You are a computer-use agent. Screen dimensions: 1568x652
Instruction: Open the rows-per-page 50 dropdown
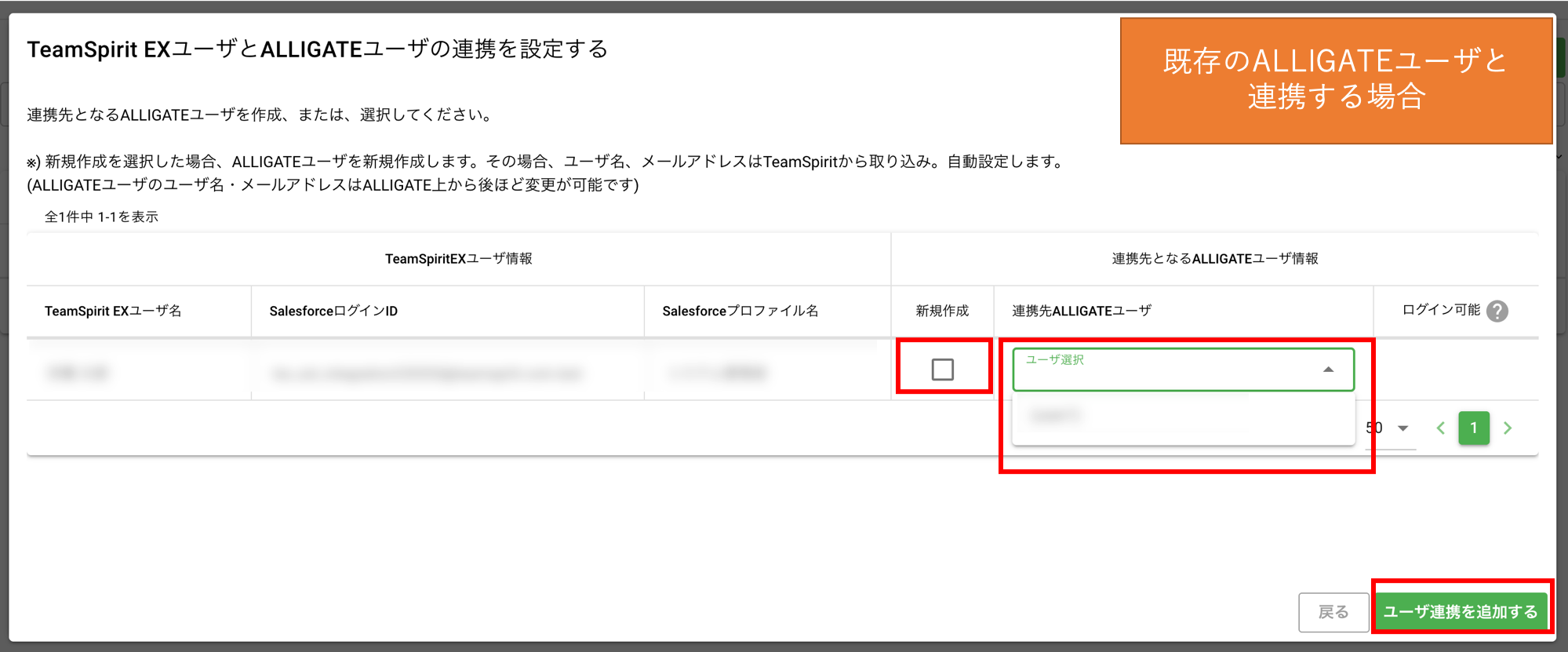point(1390,428)
